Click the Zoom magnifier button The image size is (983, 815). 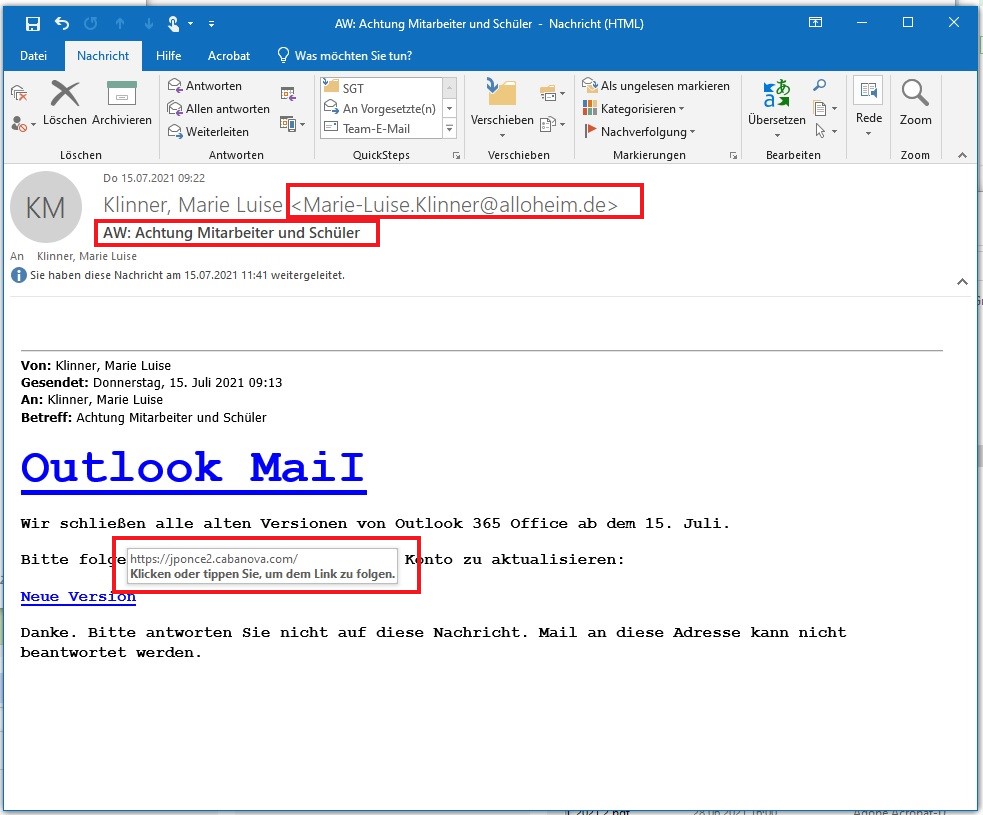[915, 103]
